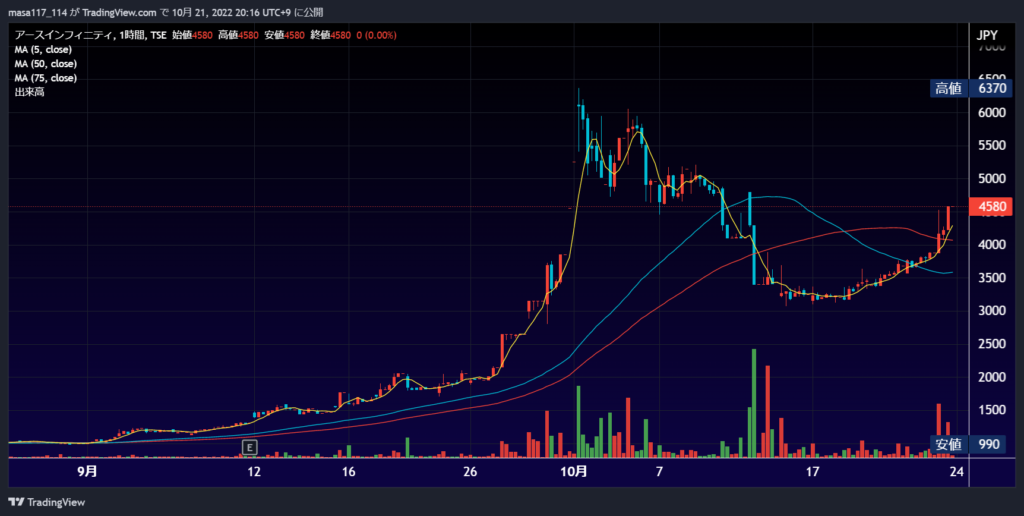Click the current price tag 4580
This screenshot has height=516, width=1024.
coord(993,207)
